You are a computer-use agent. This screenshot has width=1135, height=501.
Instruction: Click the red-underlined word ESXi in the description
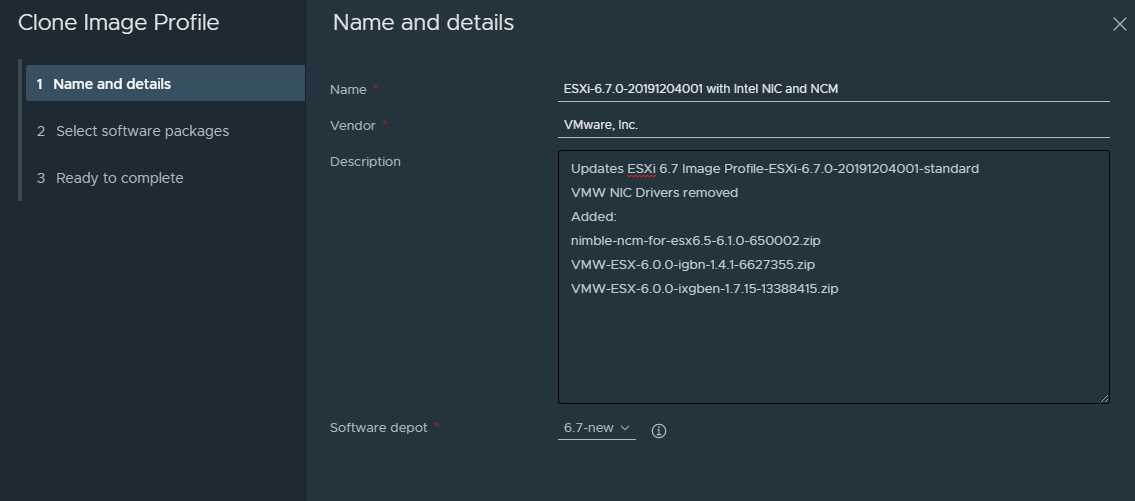(641, 168)
